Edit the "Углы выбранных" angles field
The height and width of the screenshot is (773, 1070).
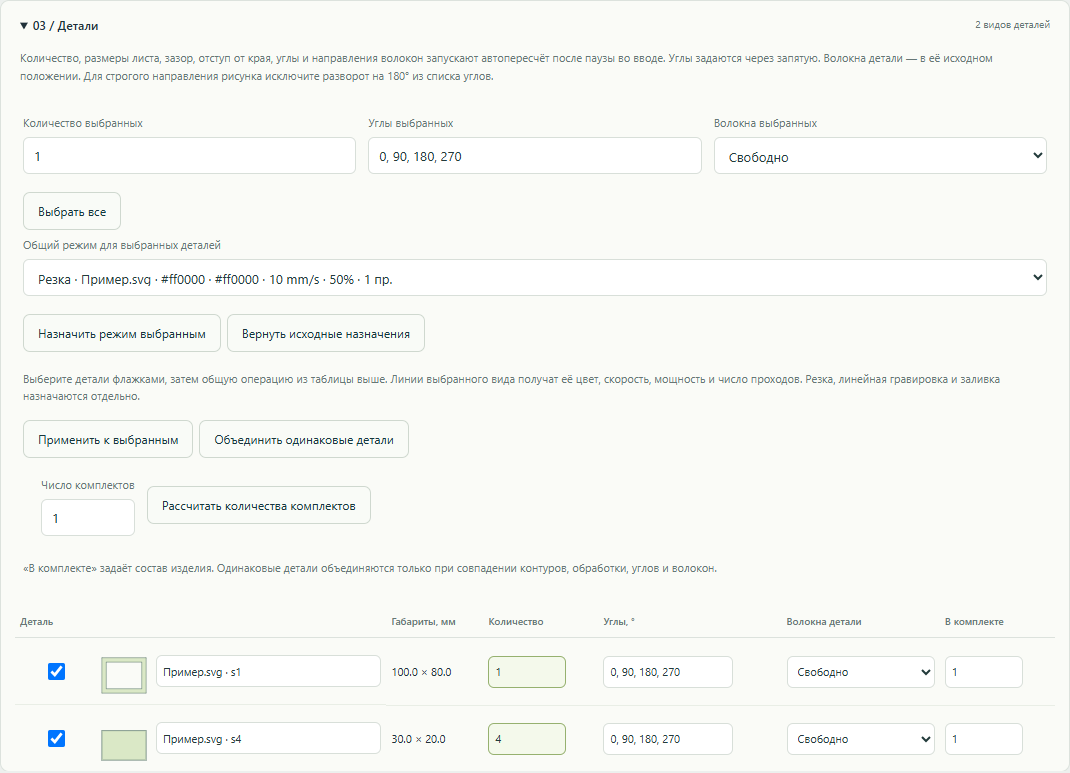tap(534, 156)
